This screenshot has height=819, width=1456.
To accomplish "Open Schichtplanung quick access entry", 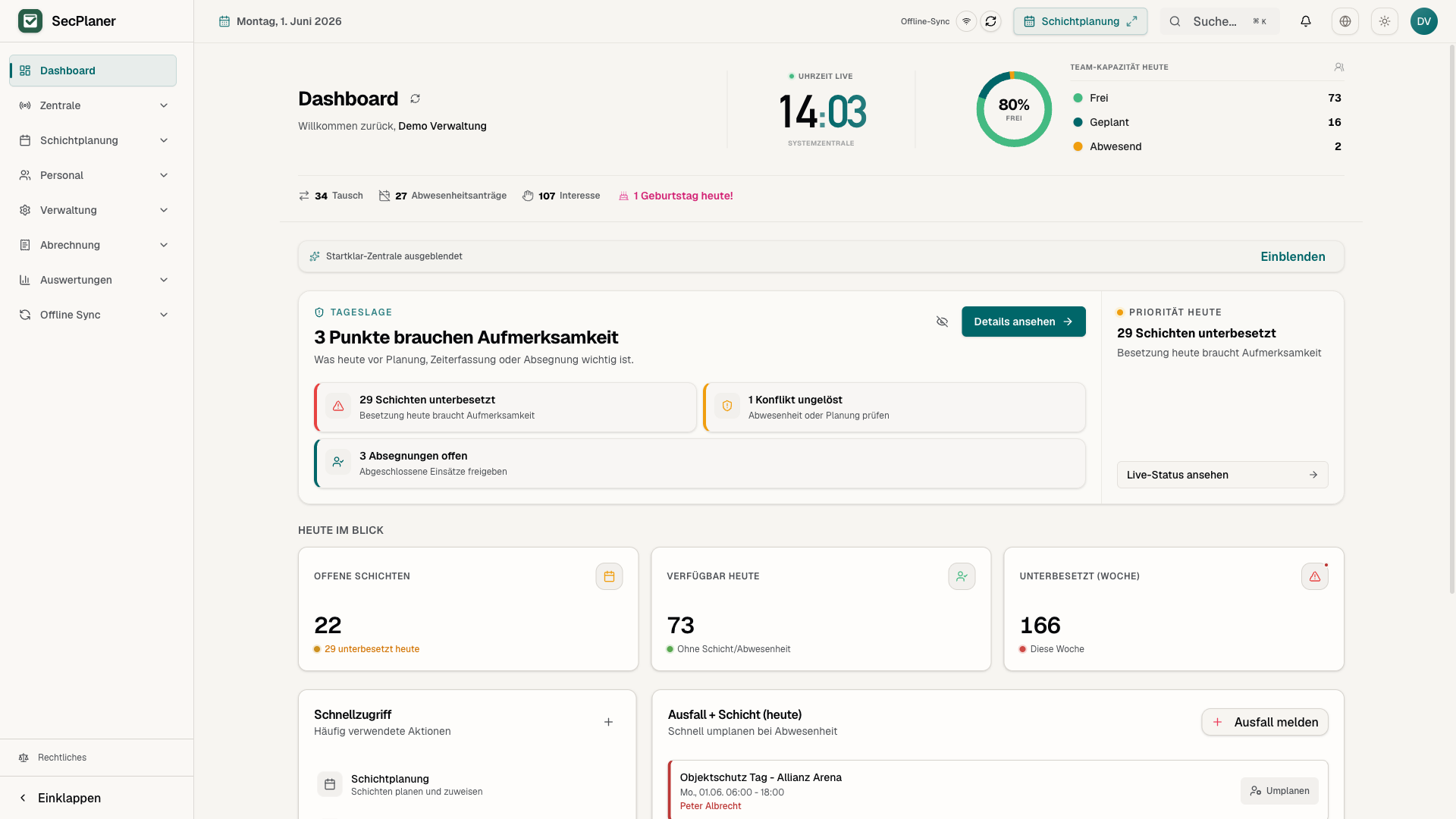I will pos(467,785).
